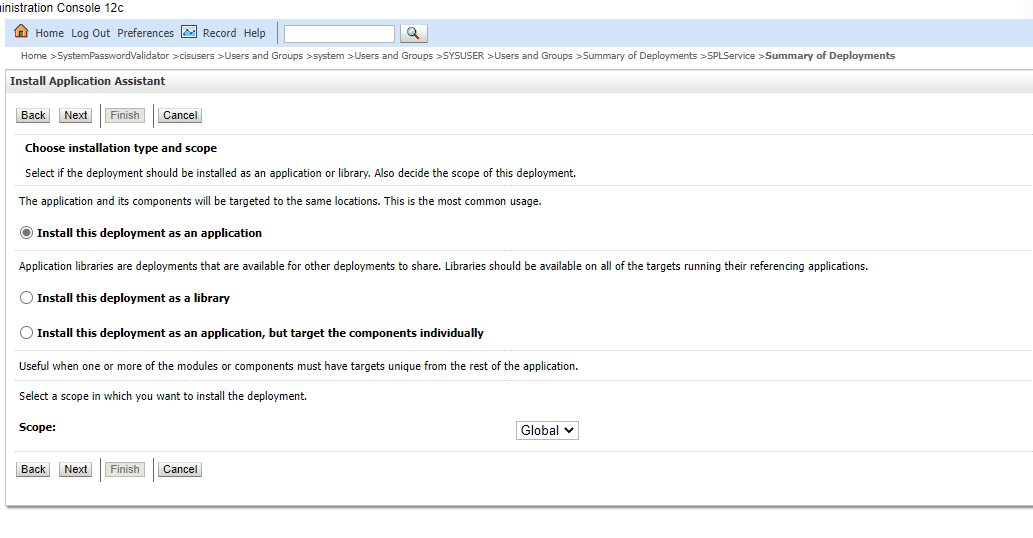Screen dimensions: 1033x538
Task: Open Users and Groups link after SYSUSER
Action: pyautogui.click(x=534, y=56)
